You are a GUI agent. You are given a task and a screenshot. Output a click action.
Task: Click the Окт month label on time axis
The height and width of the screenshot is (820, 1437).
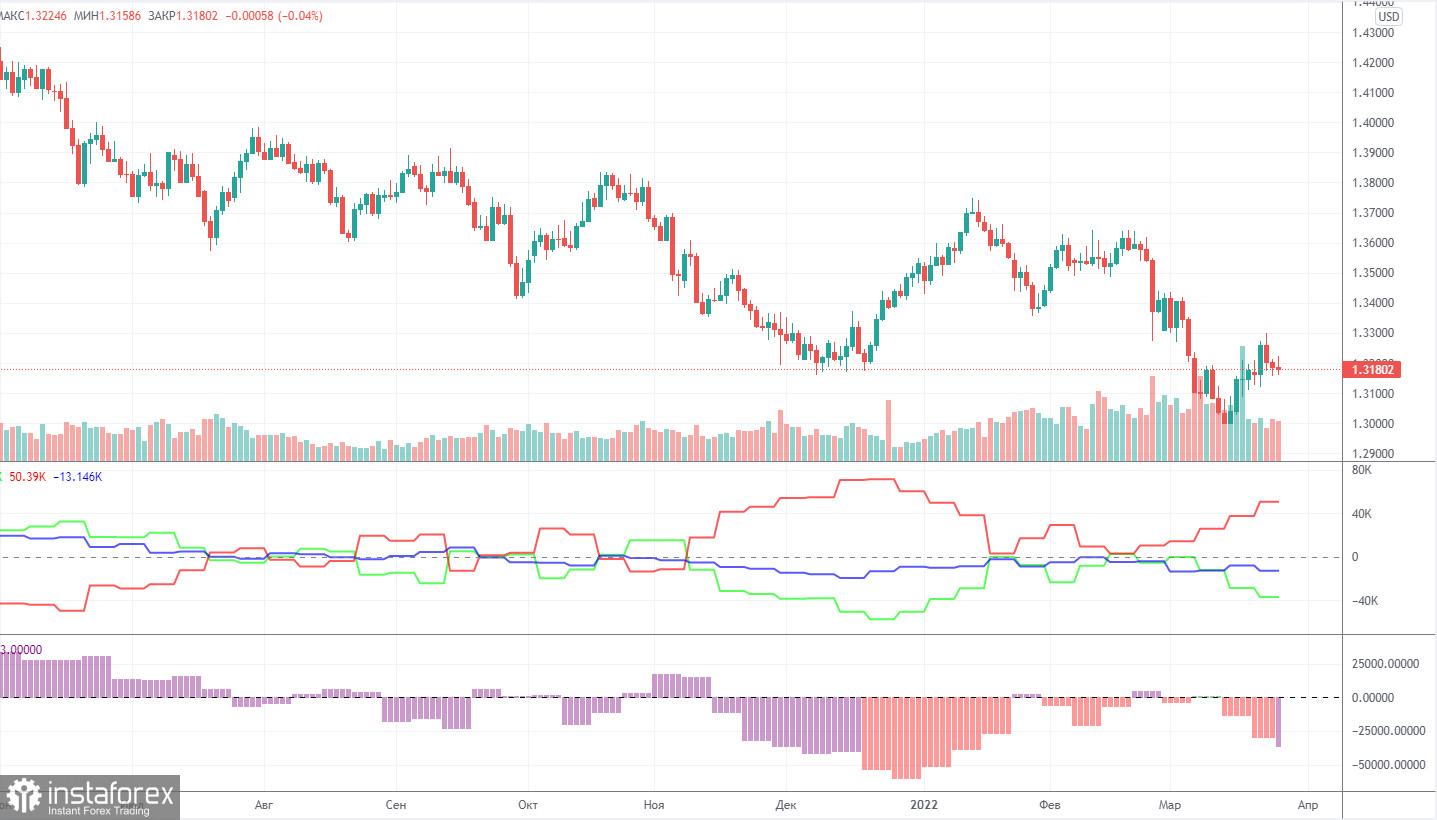(529, 804)
